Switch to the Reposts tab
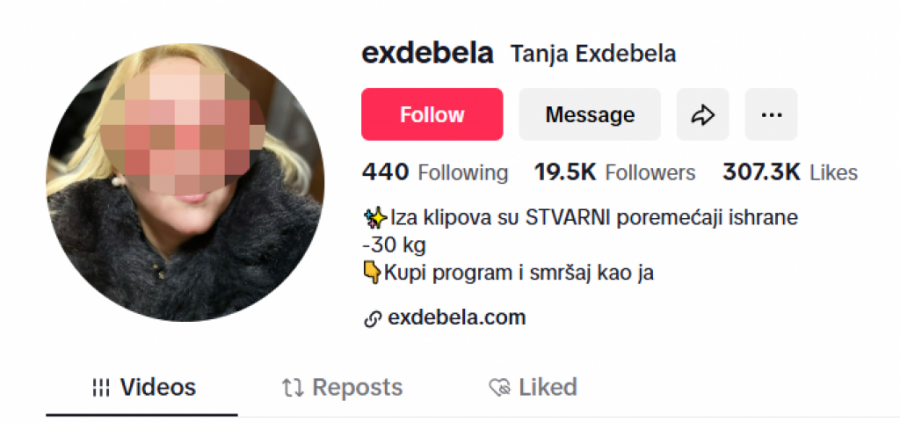 (343, 388)
